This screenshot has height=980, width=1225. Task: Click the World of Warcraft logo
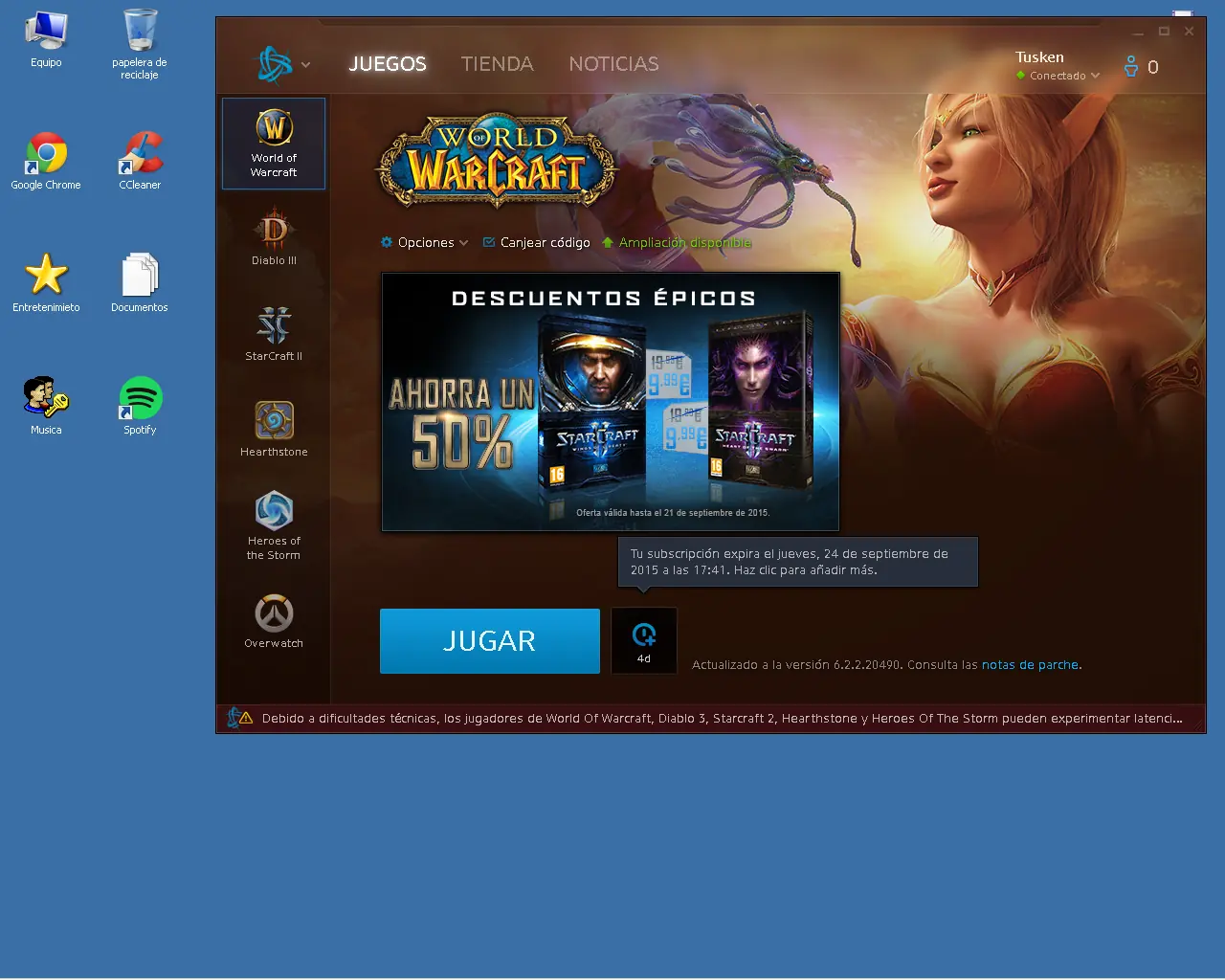pos(496,161)
